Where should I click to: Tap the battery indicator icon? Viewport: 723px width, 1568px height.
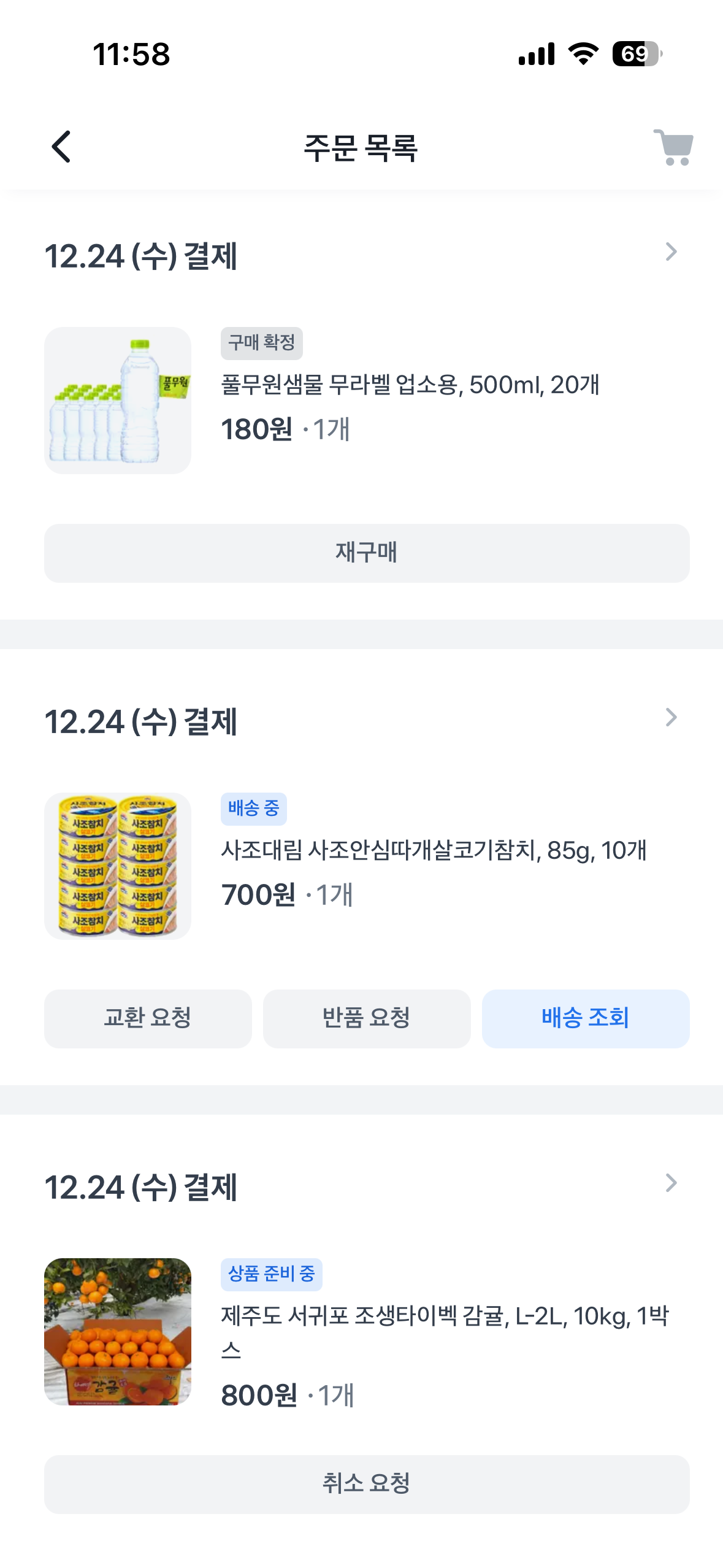[x=637, y=54]
